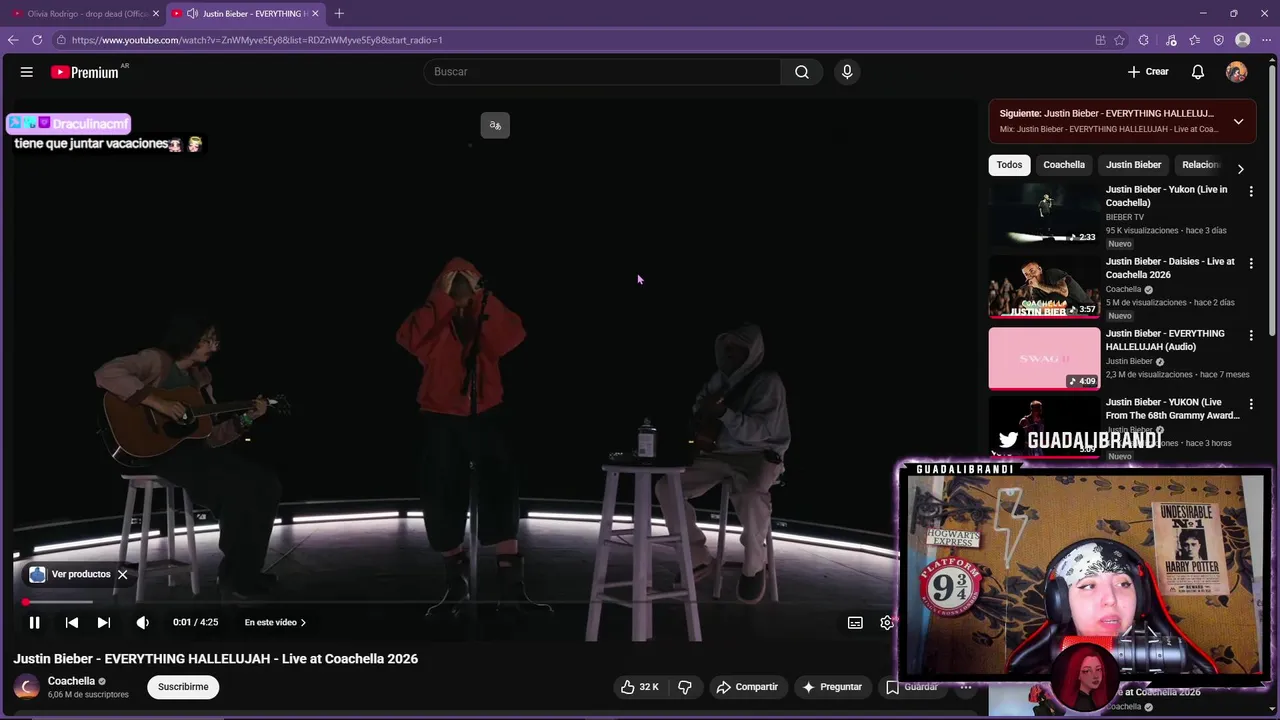Open the new tab plus button
This screenshot has width=1280, height=720.
[x=339, y=13]
